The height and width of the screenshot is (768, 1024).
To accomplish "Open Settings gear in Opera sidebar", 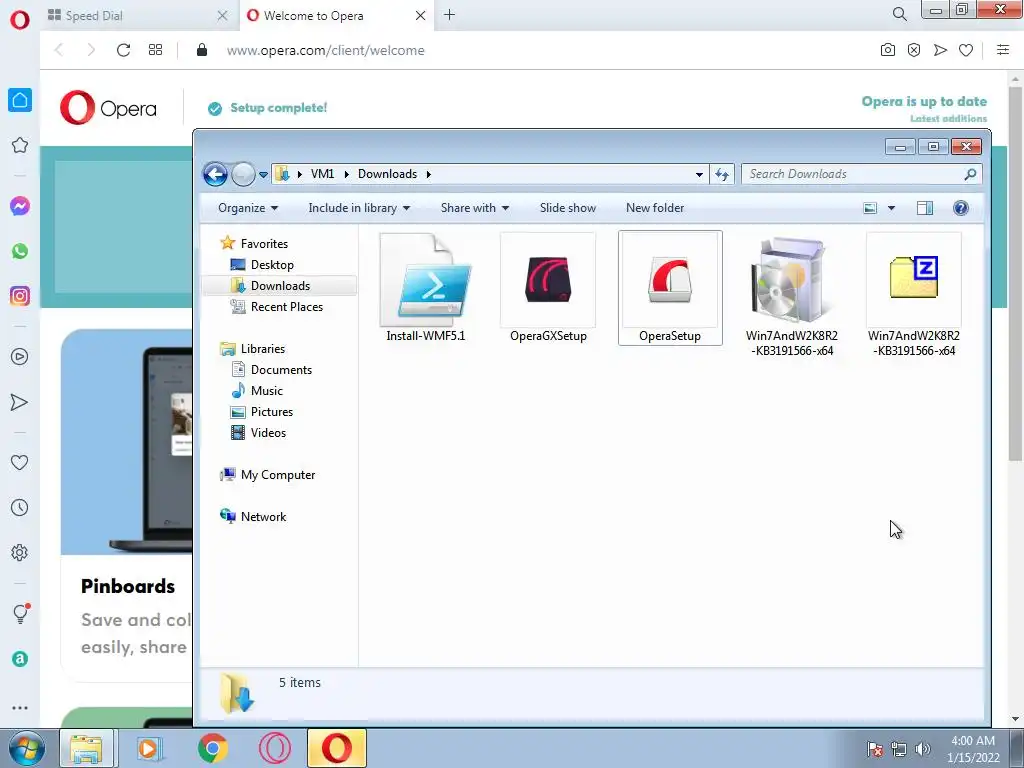I will [20, 552].
